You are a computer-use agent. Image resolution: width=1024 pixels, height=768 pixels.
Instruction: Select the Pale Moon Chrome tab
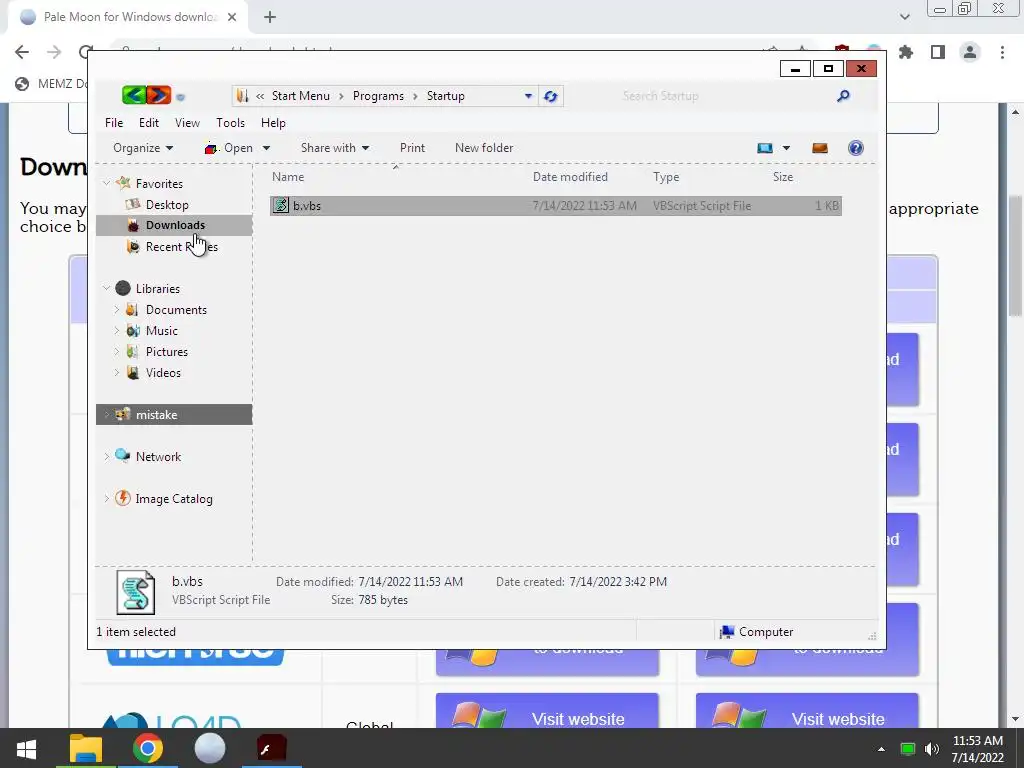pos(127,17)
